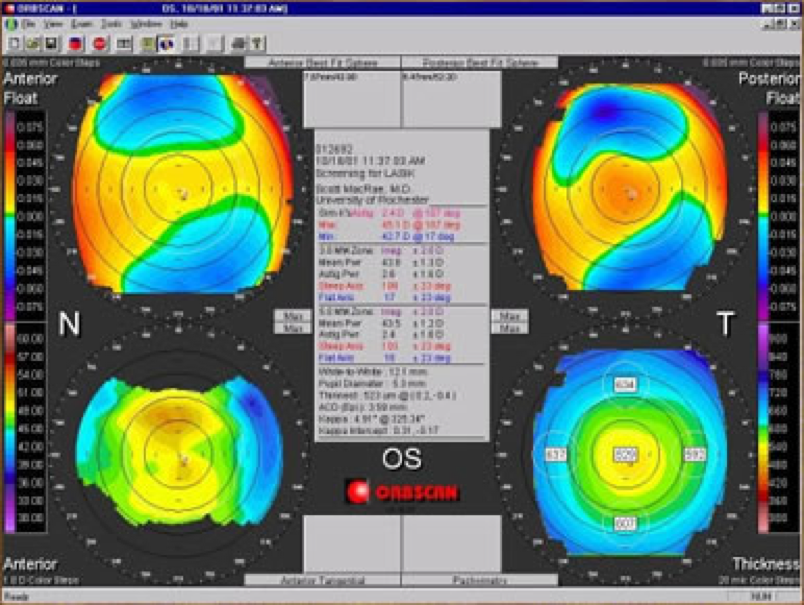Click the 3.0 MM Zone header row

click(381, 251)
